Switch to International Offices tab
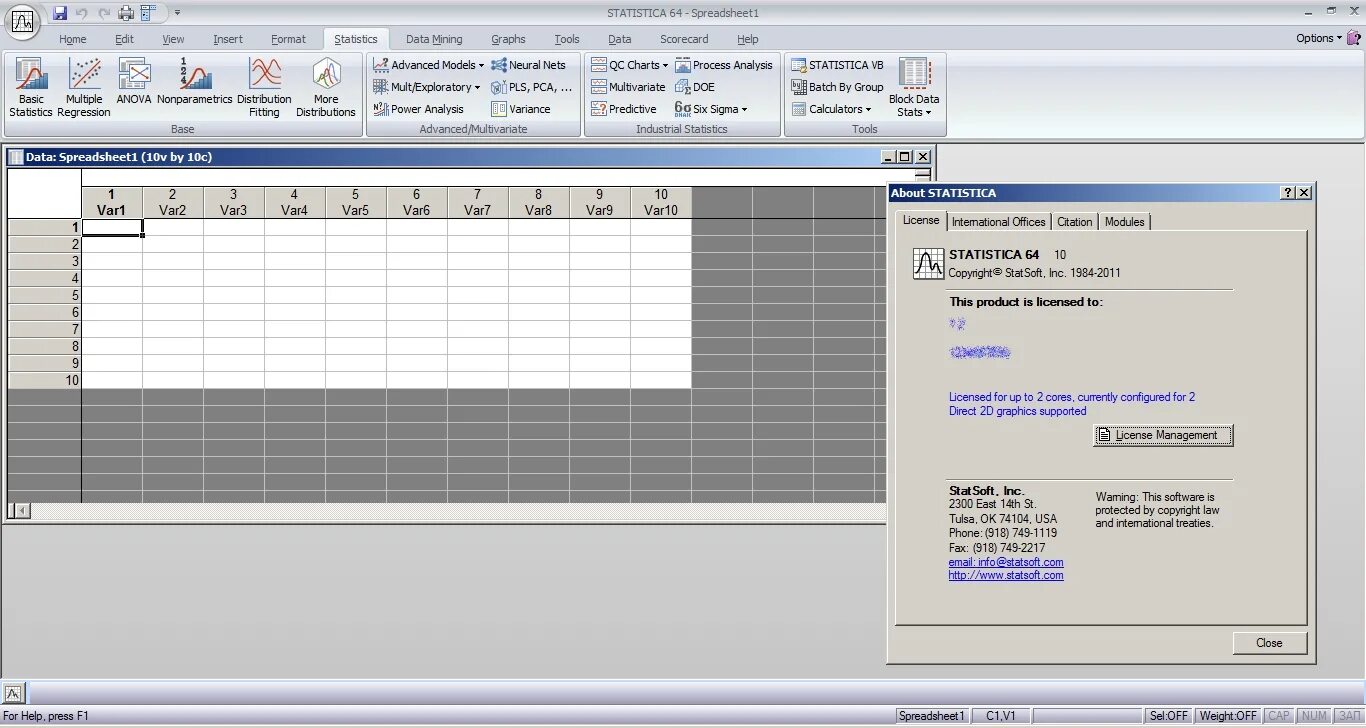Screen dimensions: 1366x728 [998, 222]
